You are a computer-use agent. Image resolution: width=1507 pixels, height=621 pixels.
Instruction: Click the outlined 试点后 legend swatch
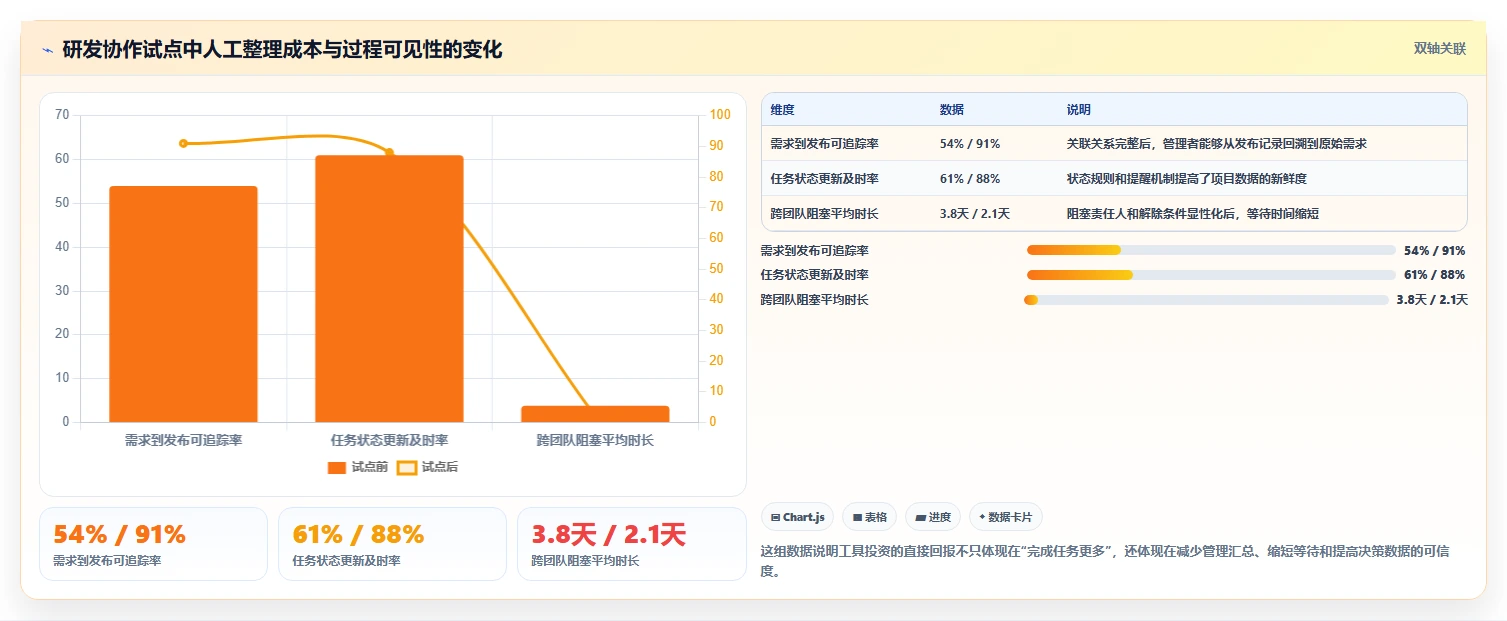click(x=406, y=468)
